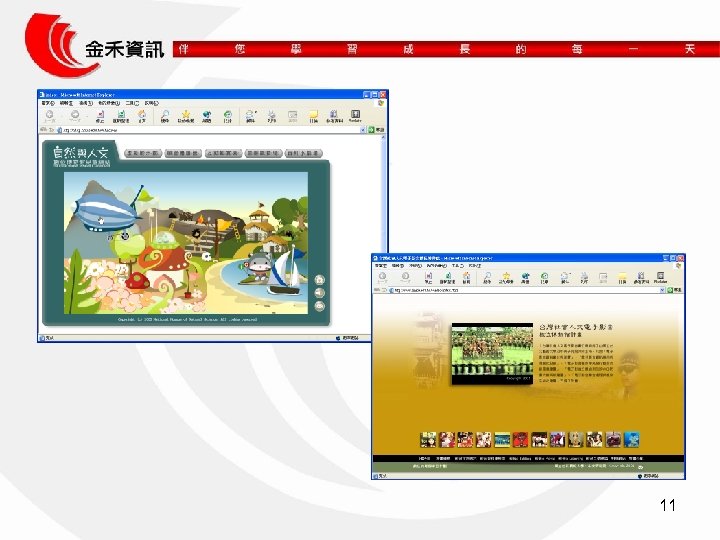Click the parade video in 台灣社會人文電子影音 page
This screenshot has width=720, height=540.
pos(492,354)
